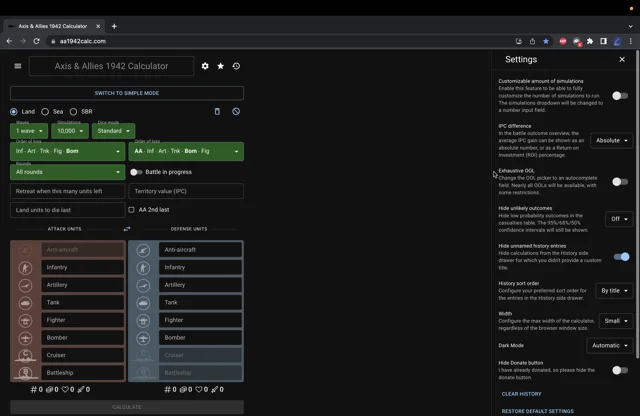Close the Settings panel
This screenshot has height=416, width=640.
point(622,60)
